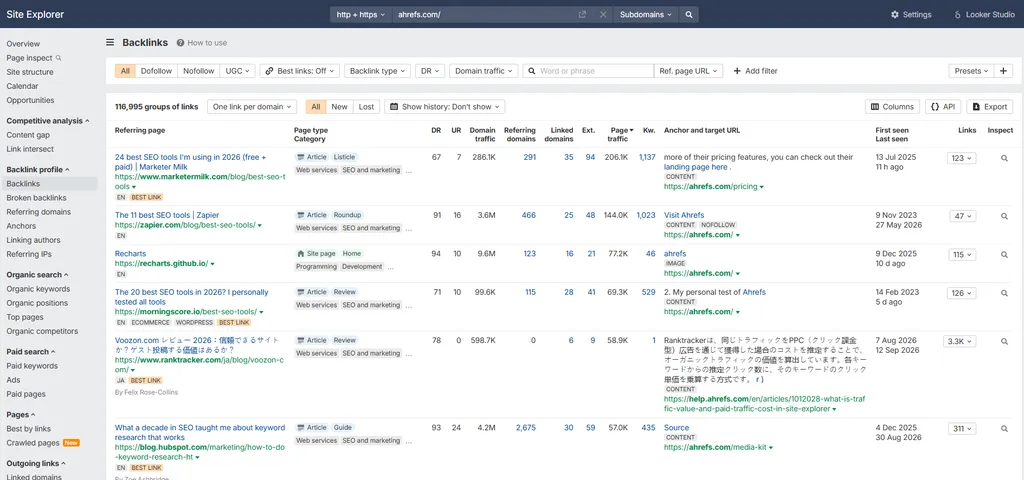
Task: Open the external link icon beside ahrefs.com/
Action: (582, 14)
